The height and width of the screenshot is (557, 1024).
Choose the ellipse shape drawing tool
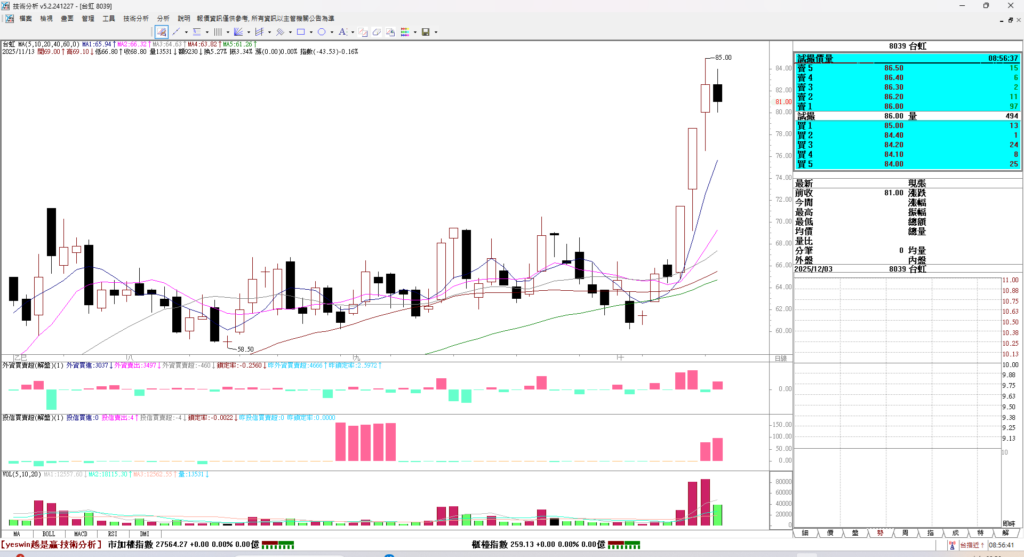[x=321, y=32]
